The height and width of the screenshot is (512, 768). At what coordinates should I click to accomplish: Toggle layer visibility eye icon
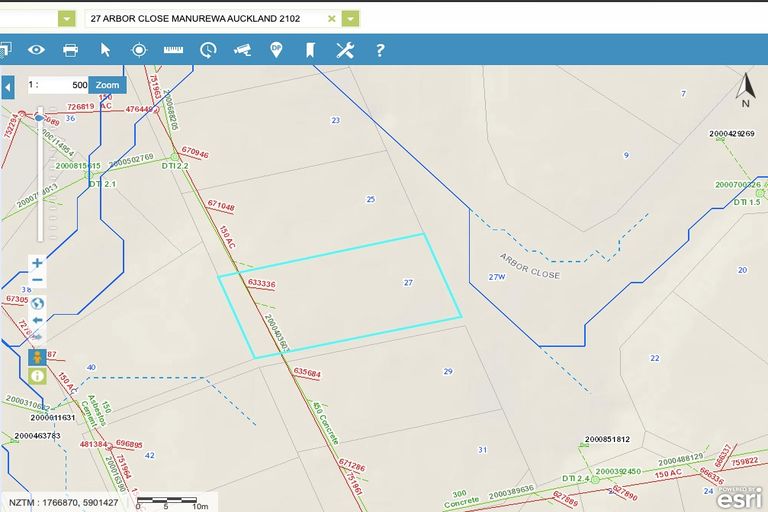tap(36, 50)
